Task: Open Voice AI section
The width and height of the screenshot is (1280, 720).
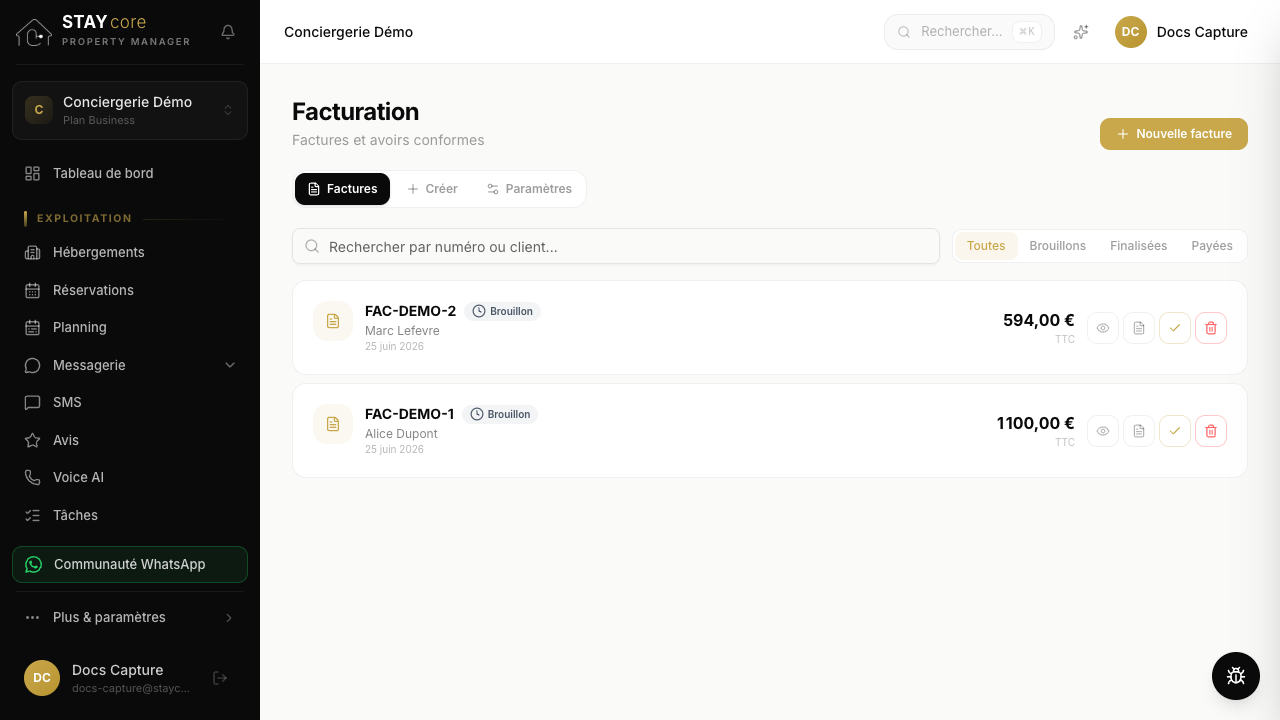Action: coord(130,477)
